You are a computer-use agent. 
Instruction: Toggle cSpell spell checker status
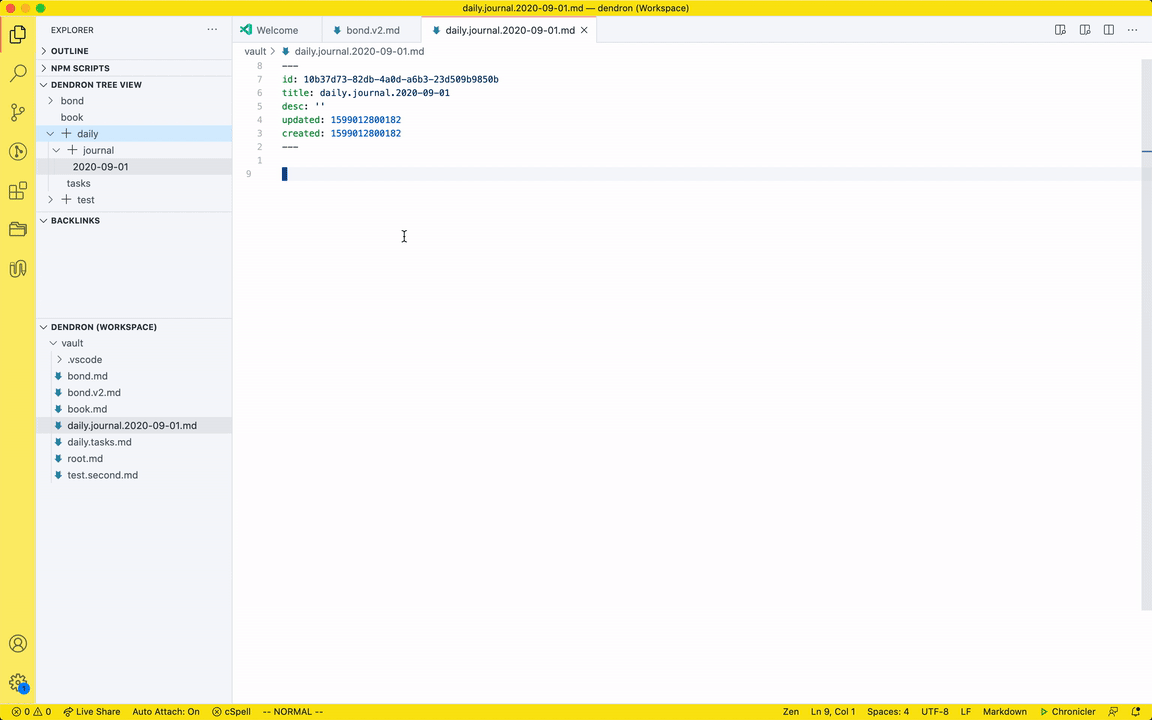[x=231, y=712]
